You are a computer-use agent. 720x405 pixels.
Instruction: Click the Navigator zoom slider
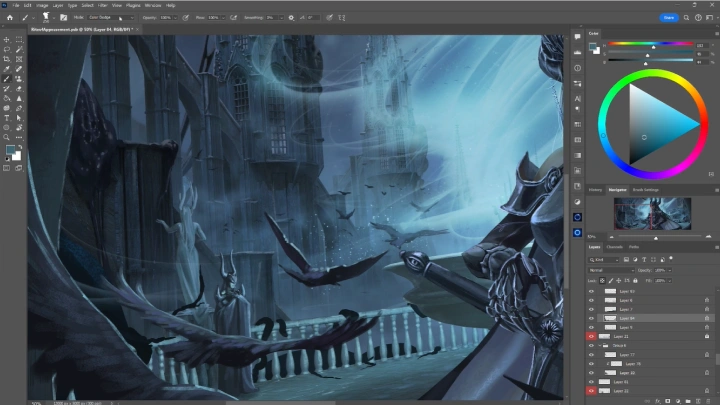(659, 237)
